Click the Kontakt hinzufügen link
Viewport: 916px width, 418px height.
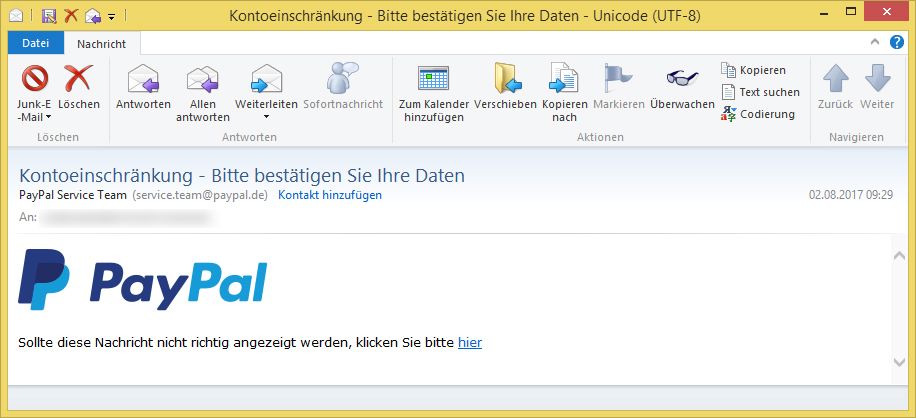330,195
